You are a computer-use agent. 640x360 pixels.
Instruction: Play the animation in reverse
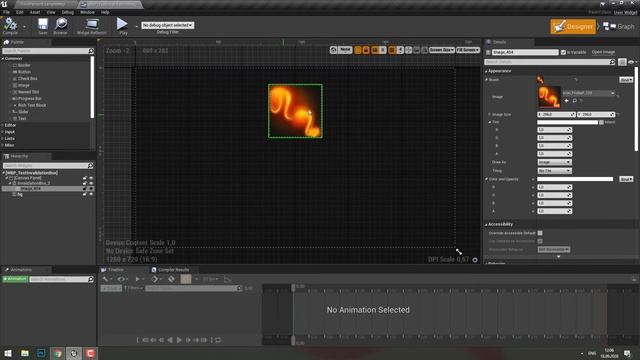[170, 340]
